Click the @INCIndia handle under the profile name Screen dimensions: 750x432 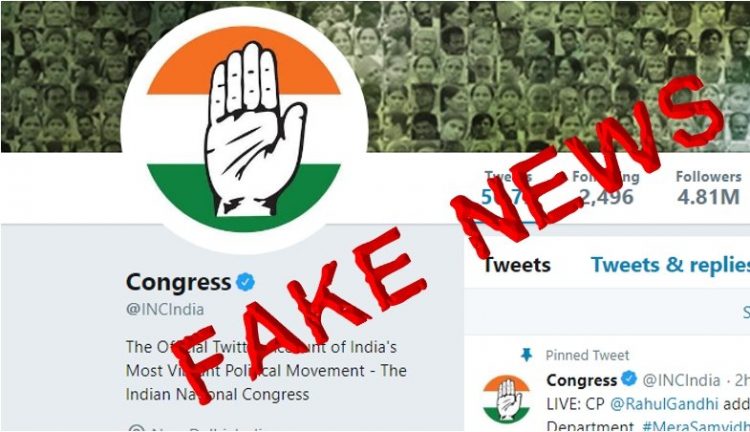(165, 309)
